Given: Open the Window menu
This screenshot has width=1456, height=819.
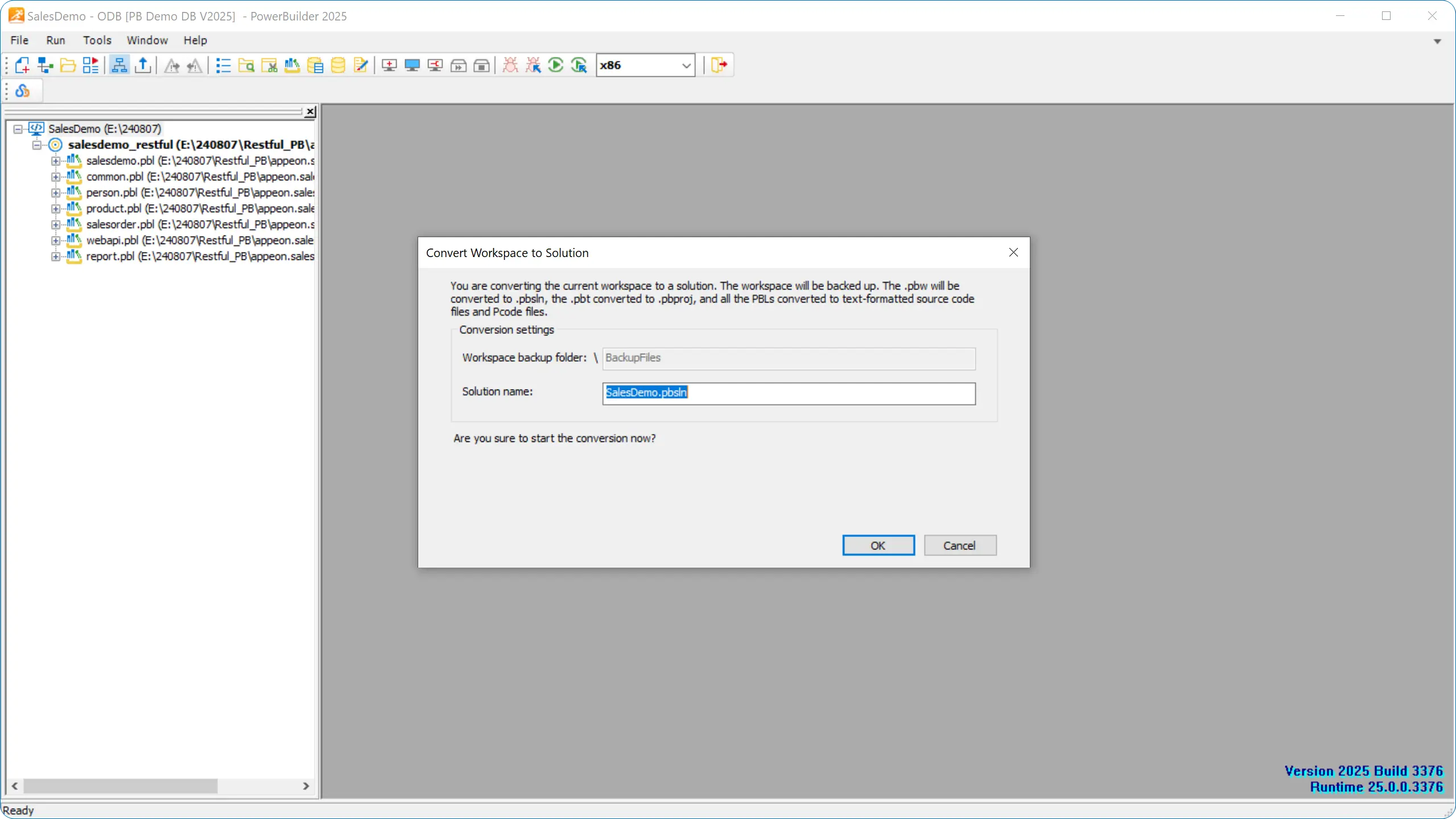Looking at the screenshot, I should (x=147, y=40).
